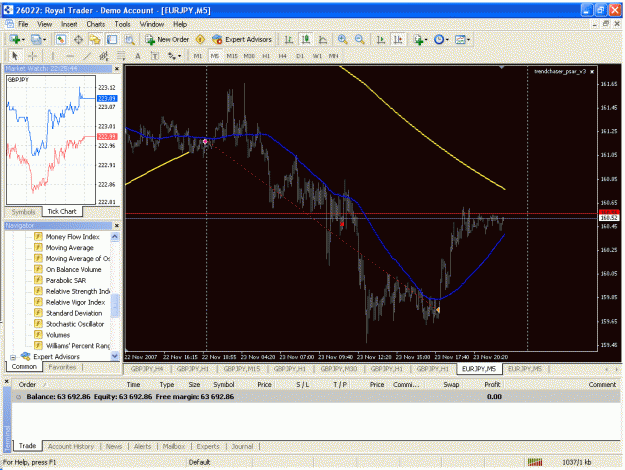The height and width of the screenshot is (470, 625).
Task: Collapse the Expert Advisors tree node
Action: [x=13, y=357]
